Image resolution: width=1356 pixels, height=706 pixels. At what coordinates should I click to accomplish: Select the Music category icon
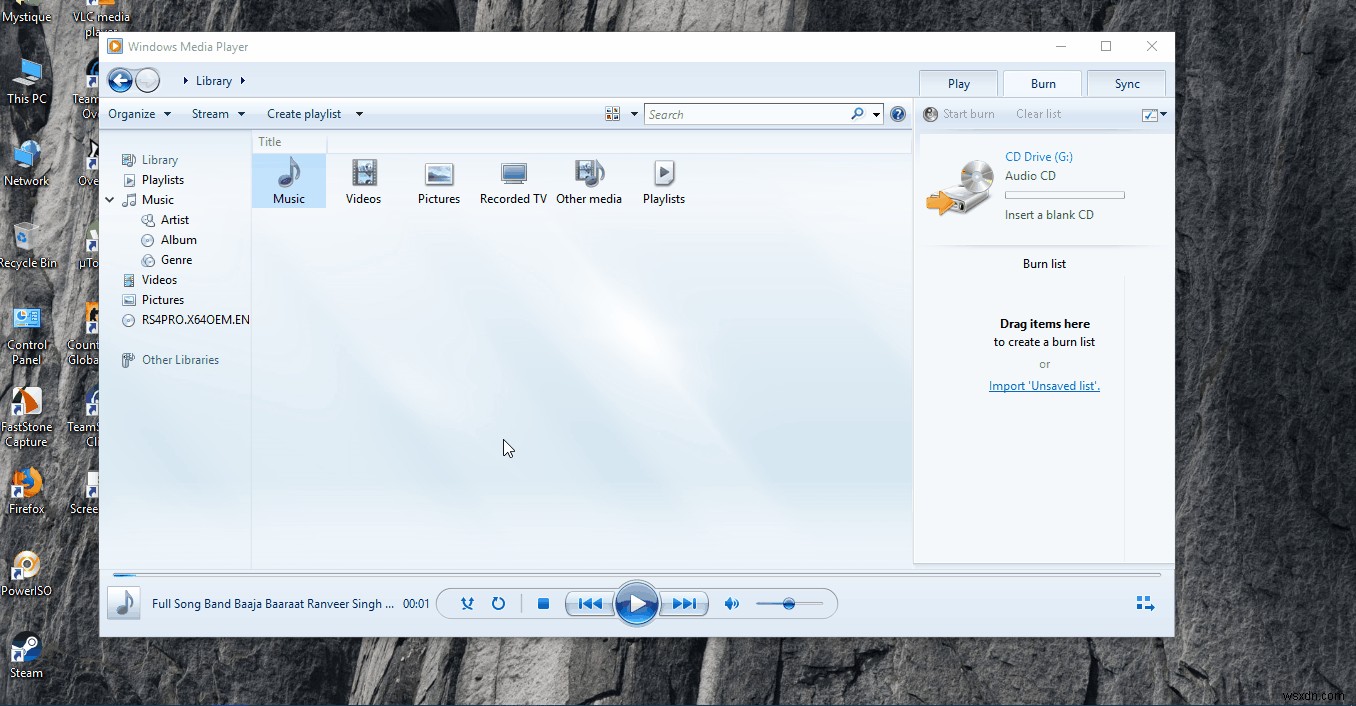[289, 181]
